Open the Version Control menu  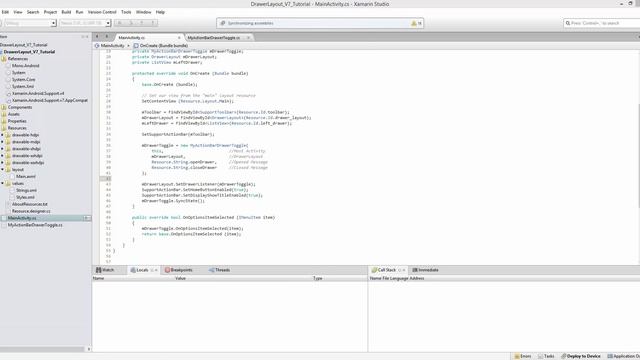(x=102, y=12)
